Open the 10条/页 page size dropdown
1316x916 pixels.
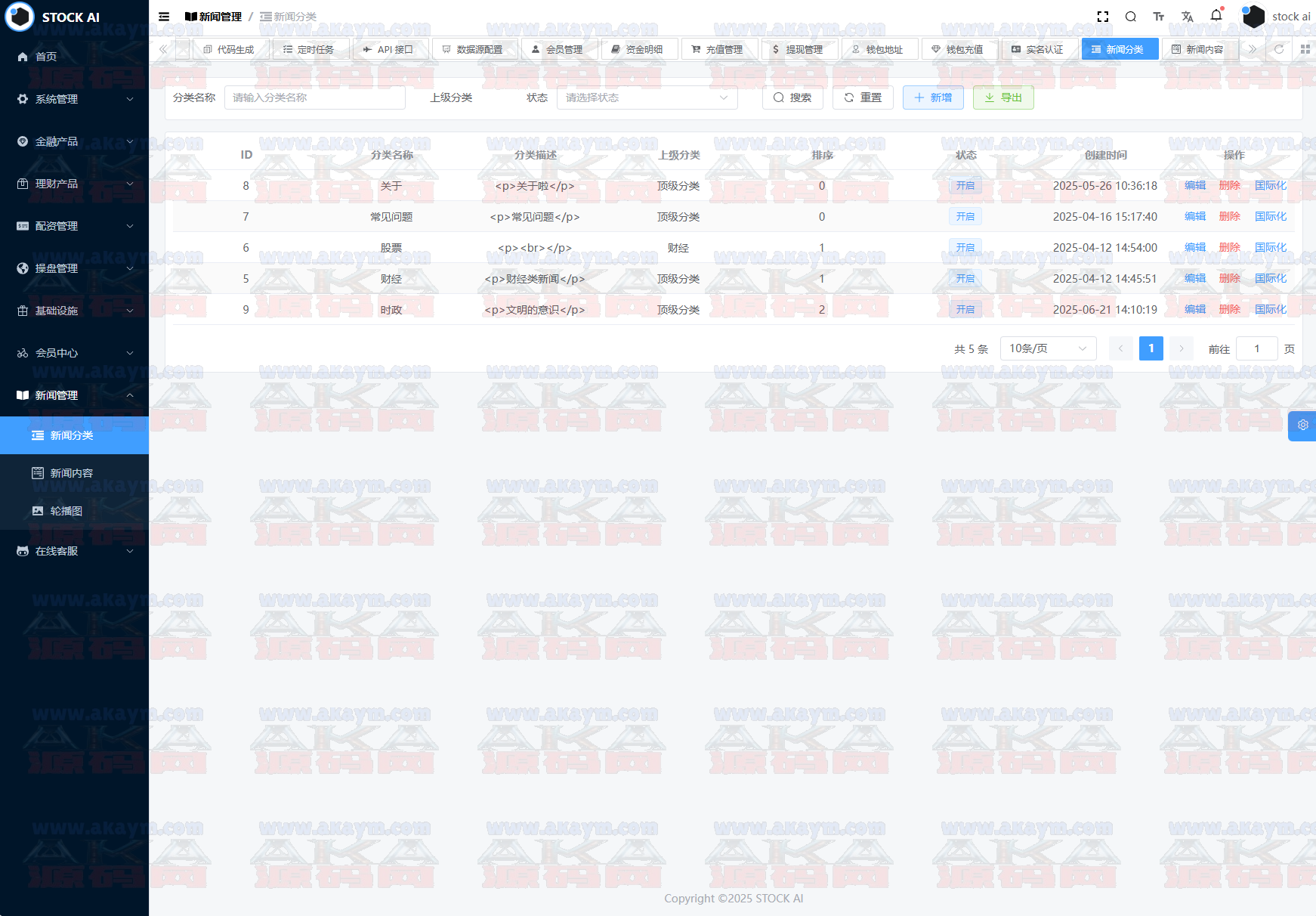point(1048,348)
